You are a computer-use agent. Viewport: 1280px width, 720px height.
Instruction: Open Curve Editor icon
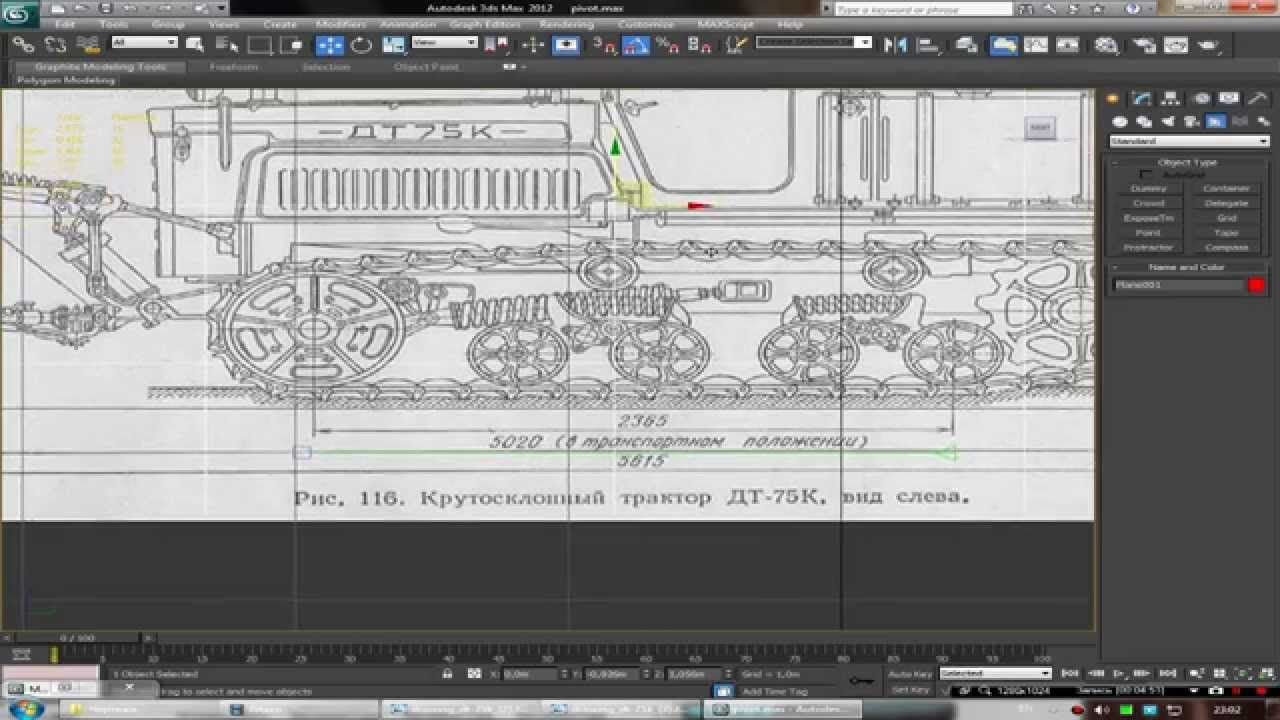pyautogui.click(x=1035, y=44)
